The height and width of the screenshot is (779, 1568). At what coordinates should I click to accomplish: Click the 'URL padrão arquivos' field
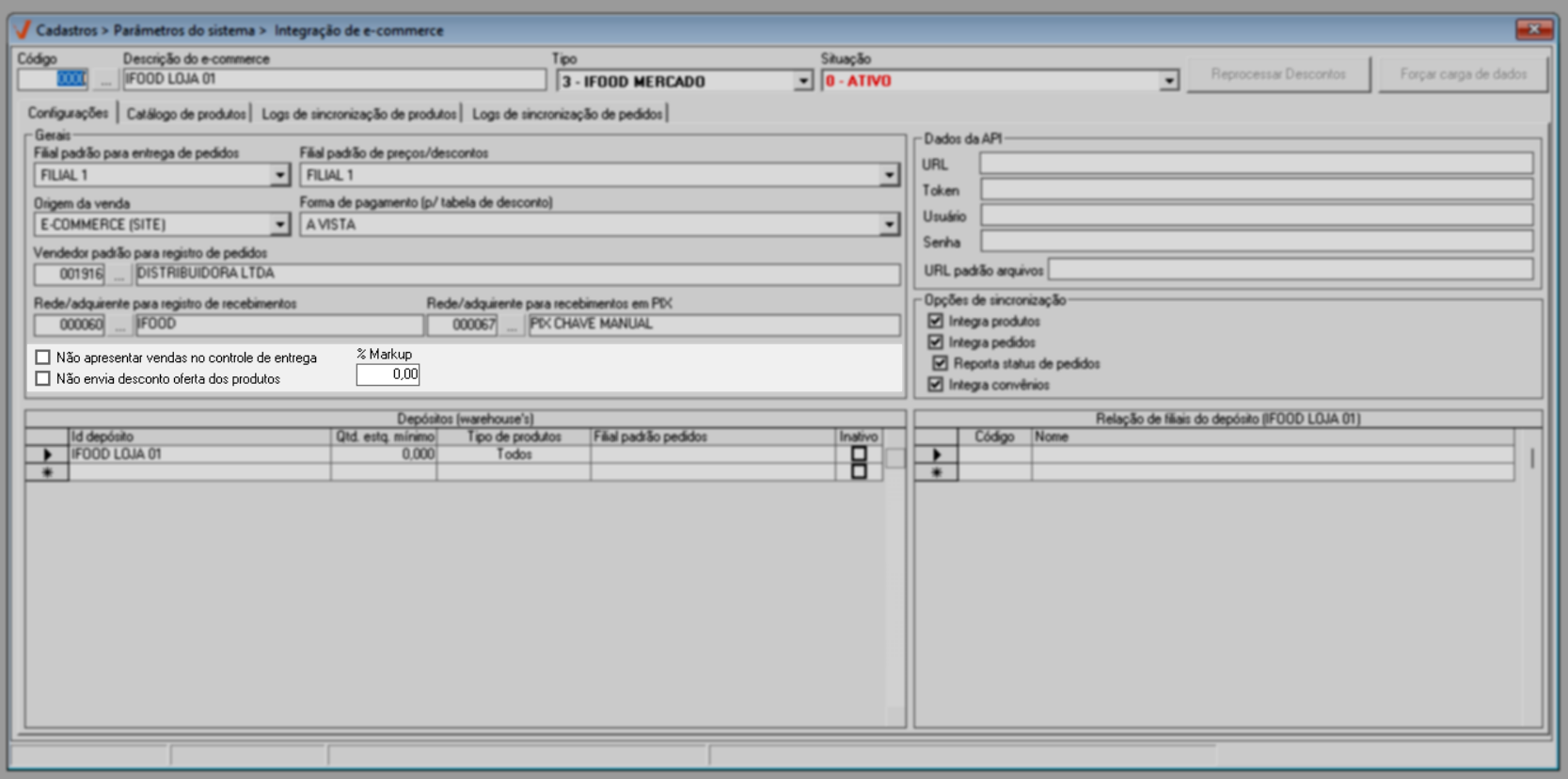pyautogui.click(x=1291, y=270)
